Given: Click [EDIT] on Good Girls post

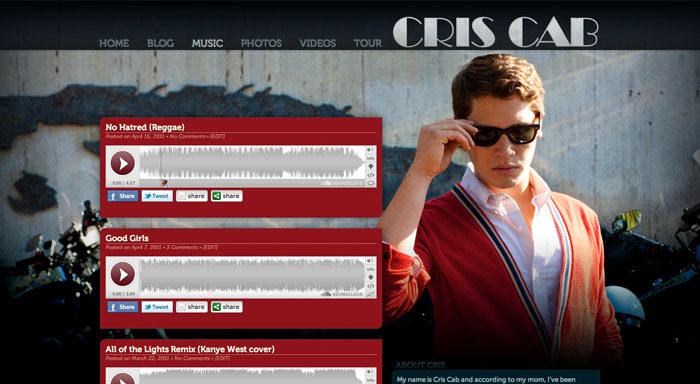Looking at the screenshot, I should tap(210, 247).
